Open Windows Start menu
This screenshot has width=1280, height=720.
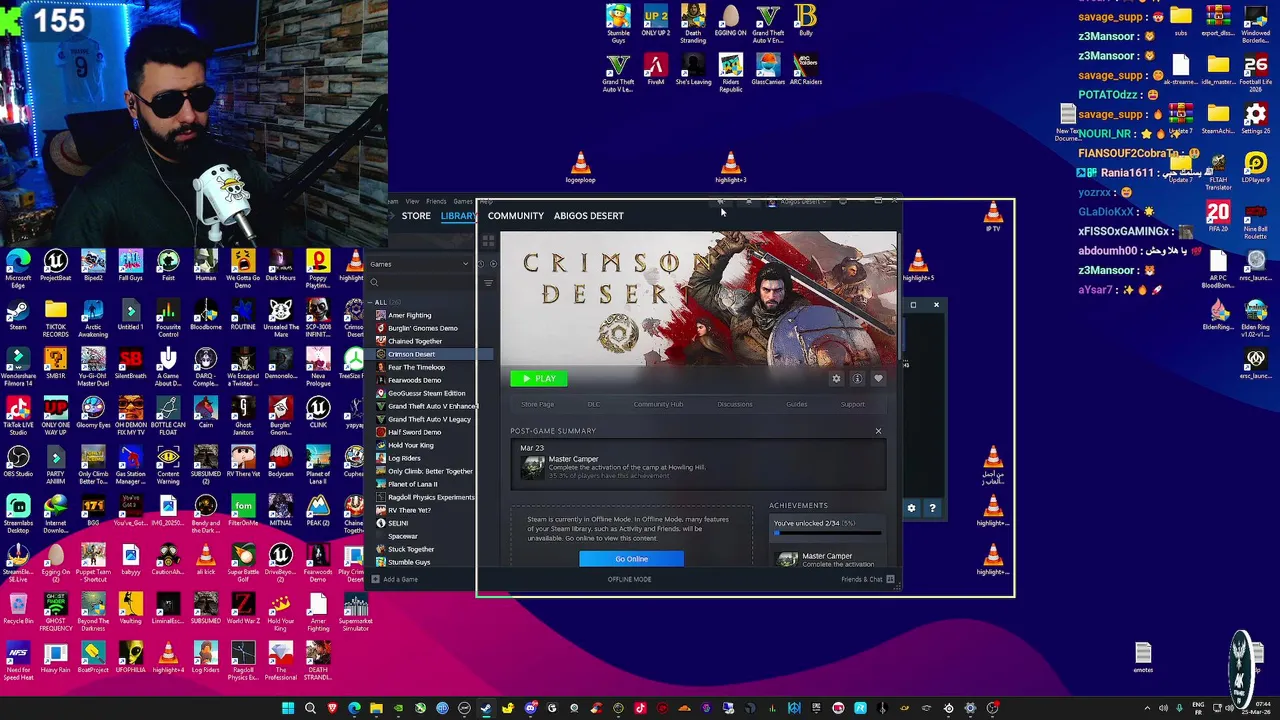coord(288,709)
